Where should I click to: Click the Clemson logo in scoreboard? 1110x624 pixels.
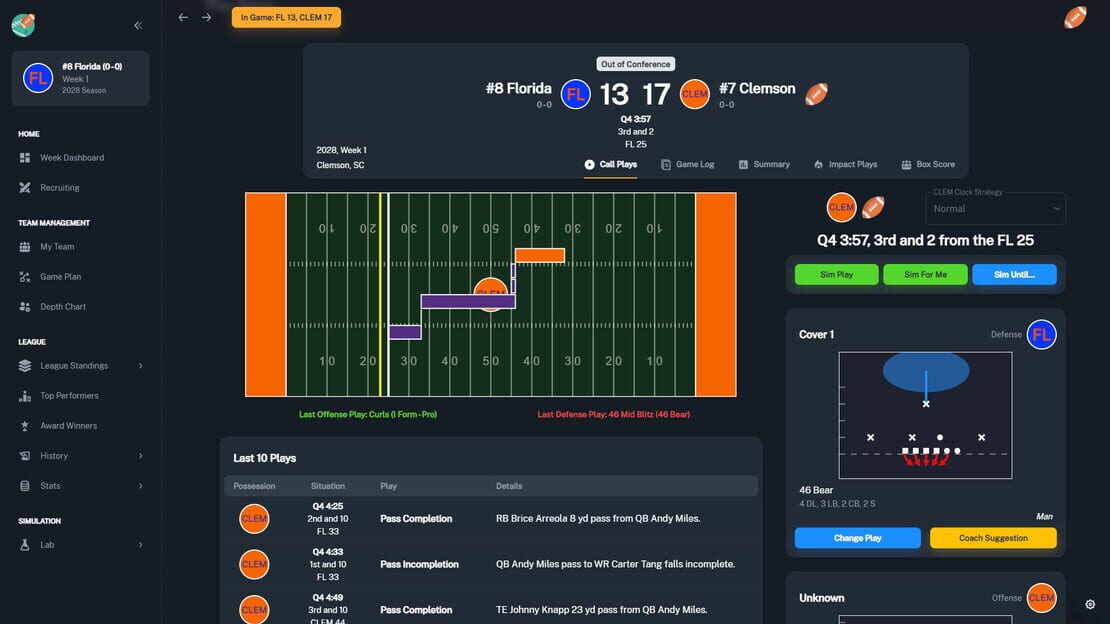(694, 94)
